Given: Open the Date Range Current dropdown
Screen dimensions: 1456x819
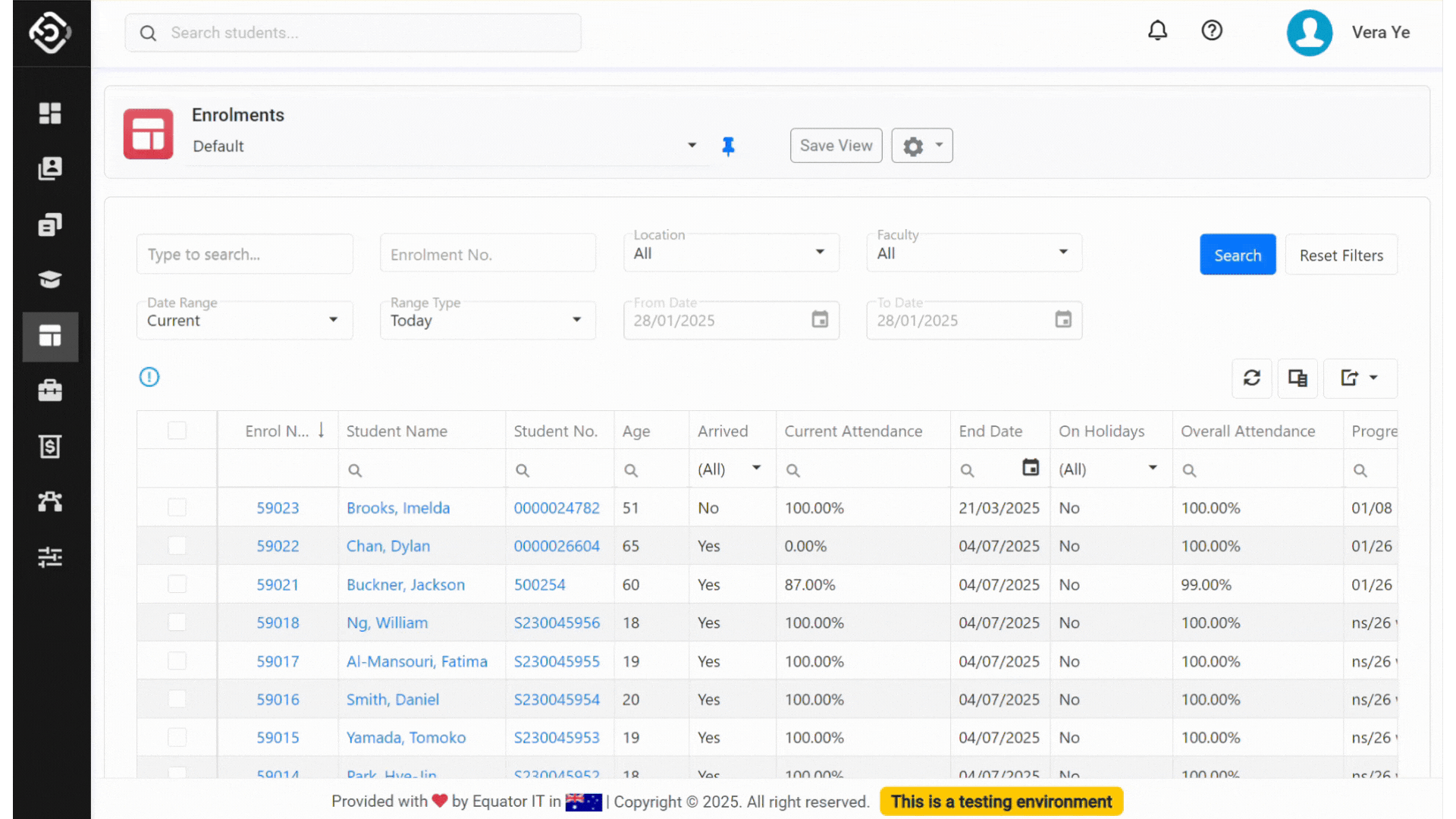Looking at the screenshot, I should click(244, 320).
